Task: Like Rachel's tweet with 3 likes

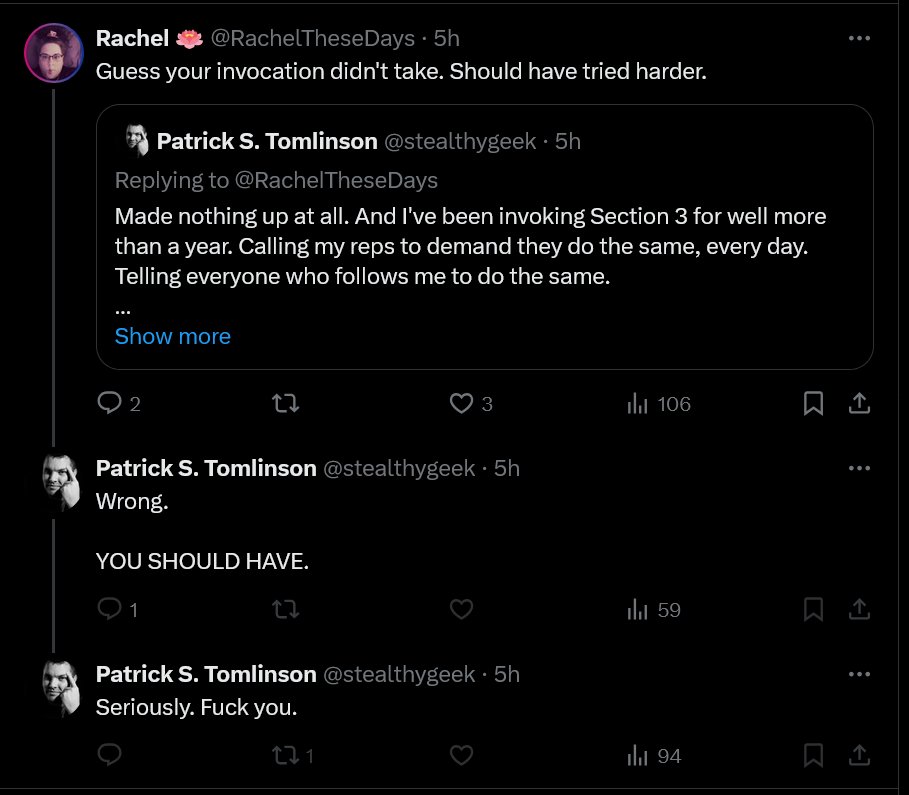Action: click(461, 403)
